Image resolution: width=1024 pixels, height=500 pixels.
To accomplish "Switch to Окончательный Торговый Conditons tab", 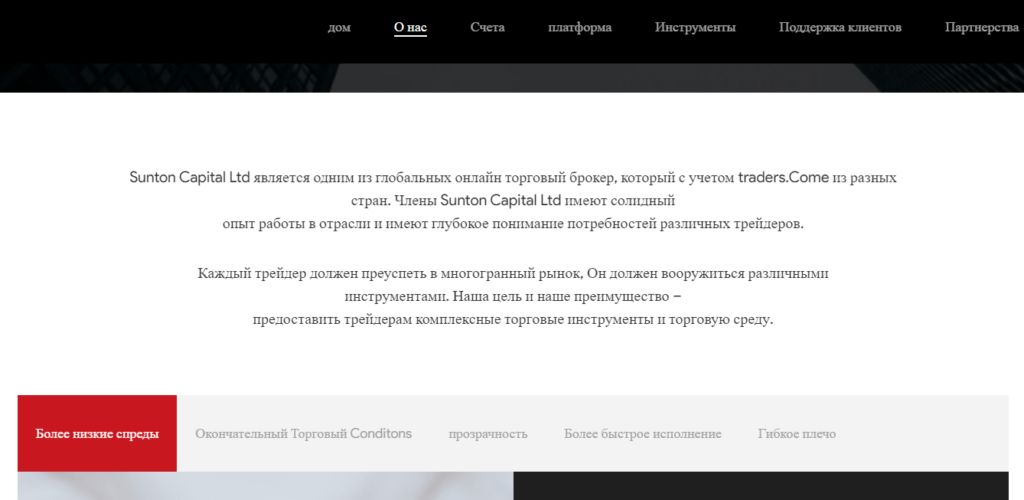I will pos(304,433).
